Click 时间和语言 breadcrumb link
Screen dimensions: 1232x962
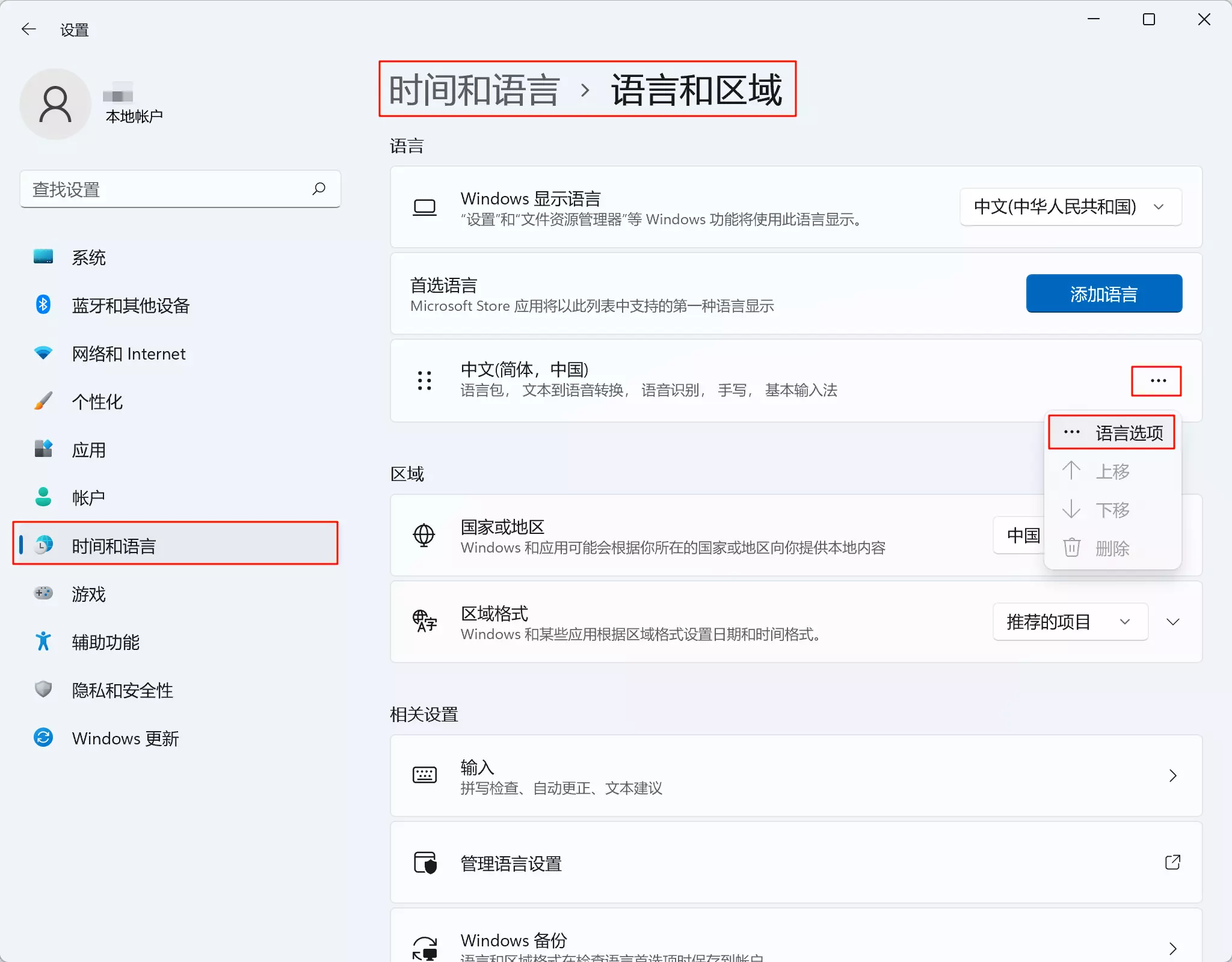point(474,90)
